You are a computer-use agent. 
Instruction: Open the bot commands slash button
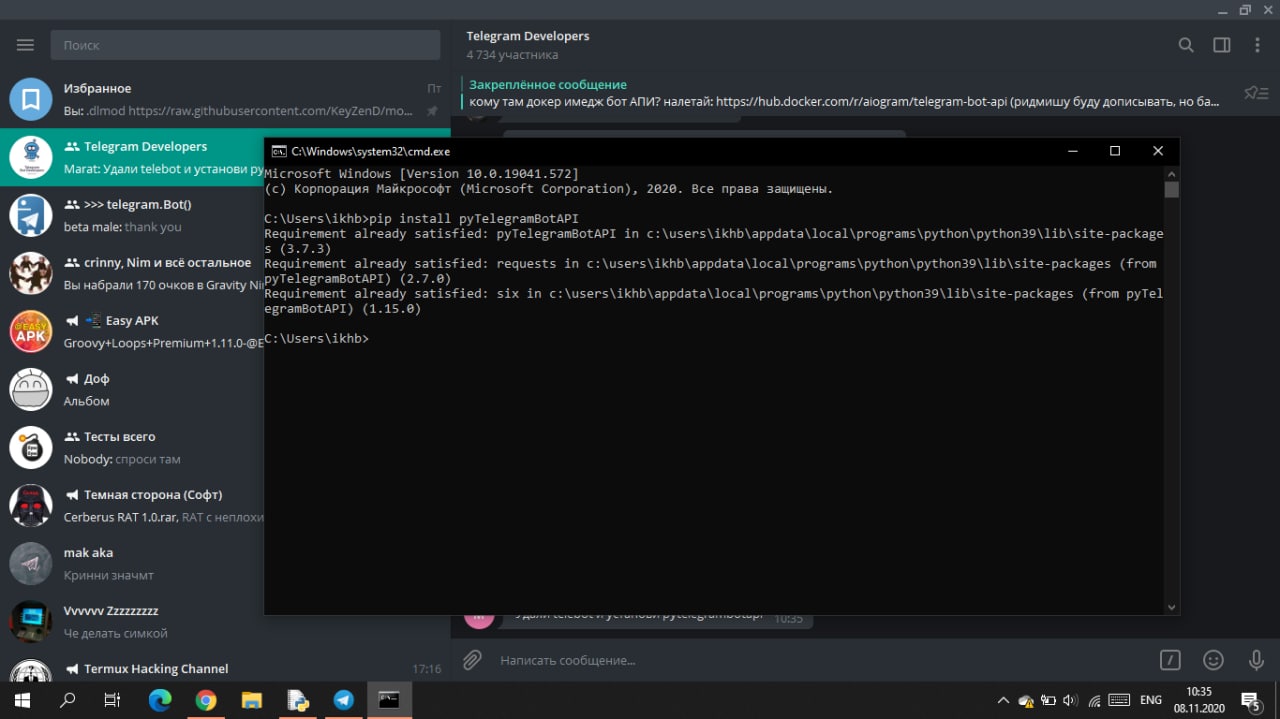coord(1170,660)
